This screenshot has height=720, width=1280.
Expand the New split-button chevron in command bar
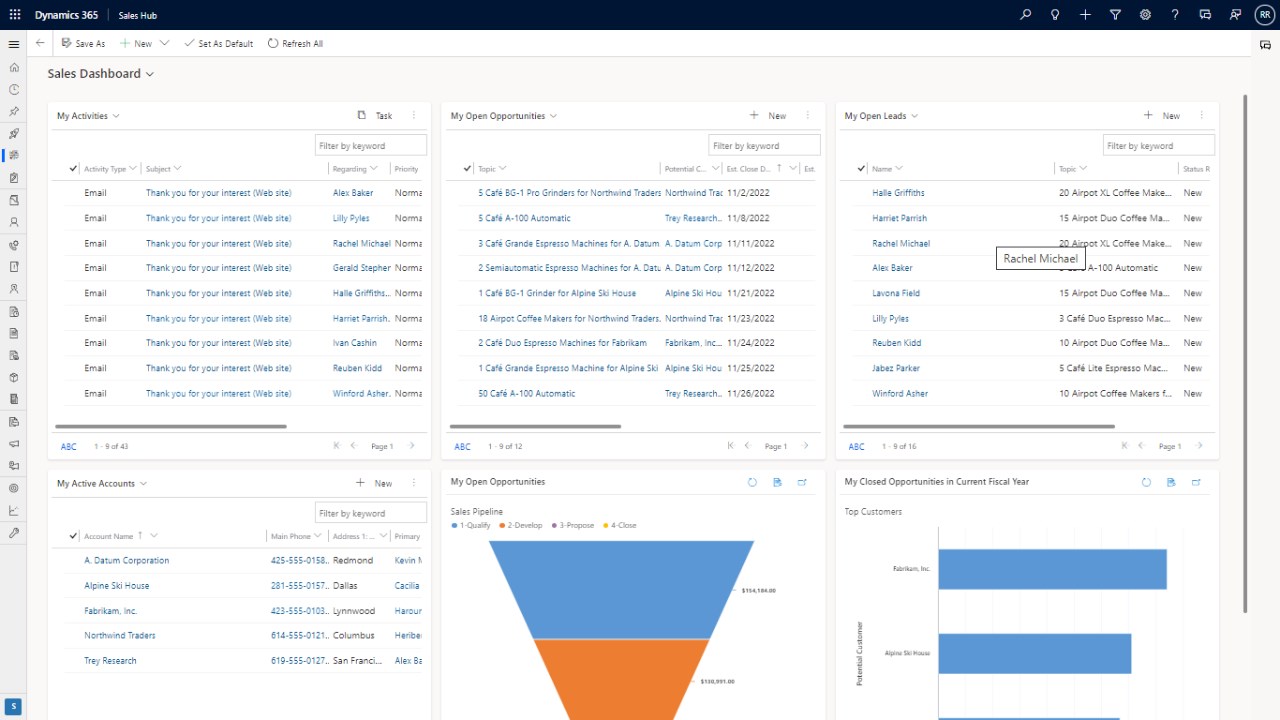click(164, 43)
